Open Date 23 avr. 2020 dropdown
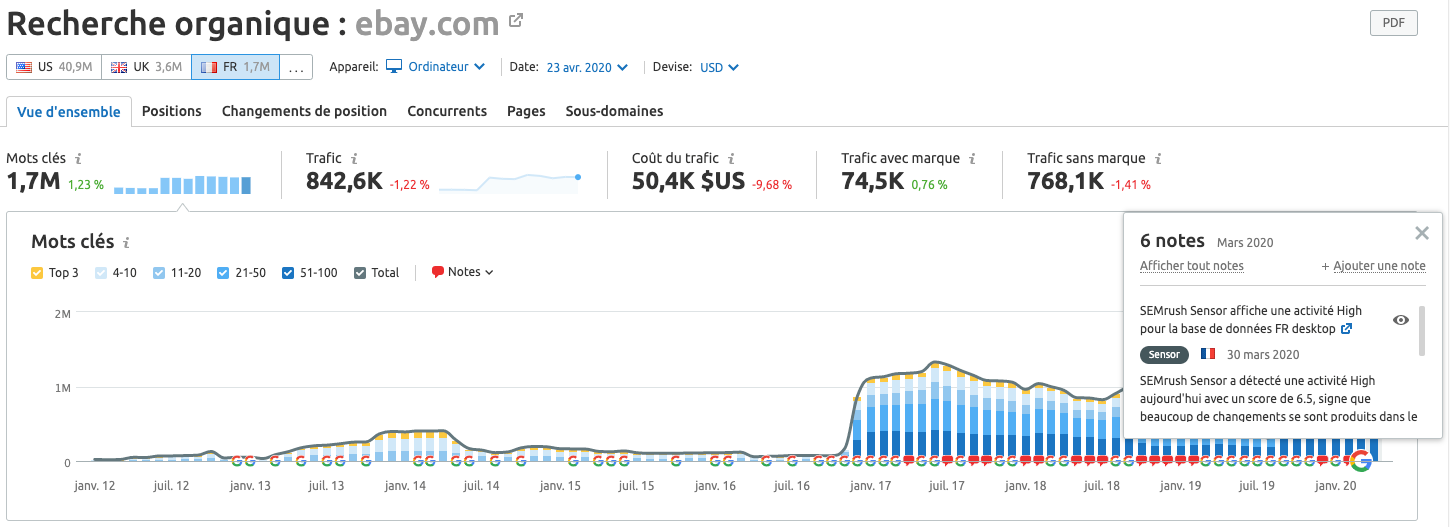The height and width of the screenshot is (527, 1450). pyautogui.click(x=587, y=67)
